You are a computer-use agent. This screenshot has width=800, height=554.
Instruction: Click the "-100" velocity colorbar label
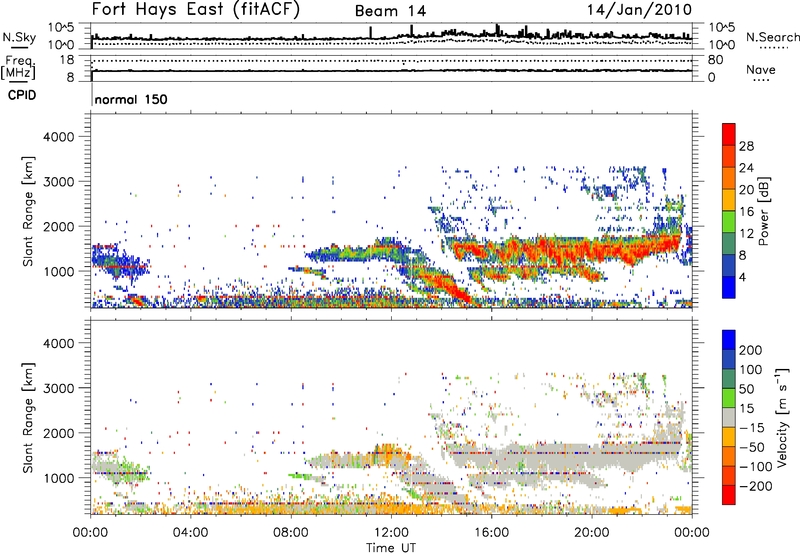click(x=755, y=466)
